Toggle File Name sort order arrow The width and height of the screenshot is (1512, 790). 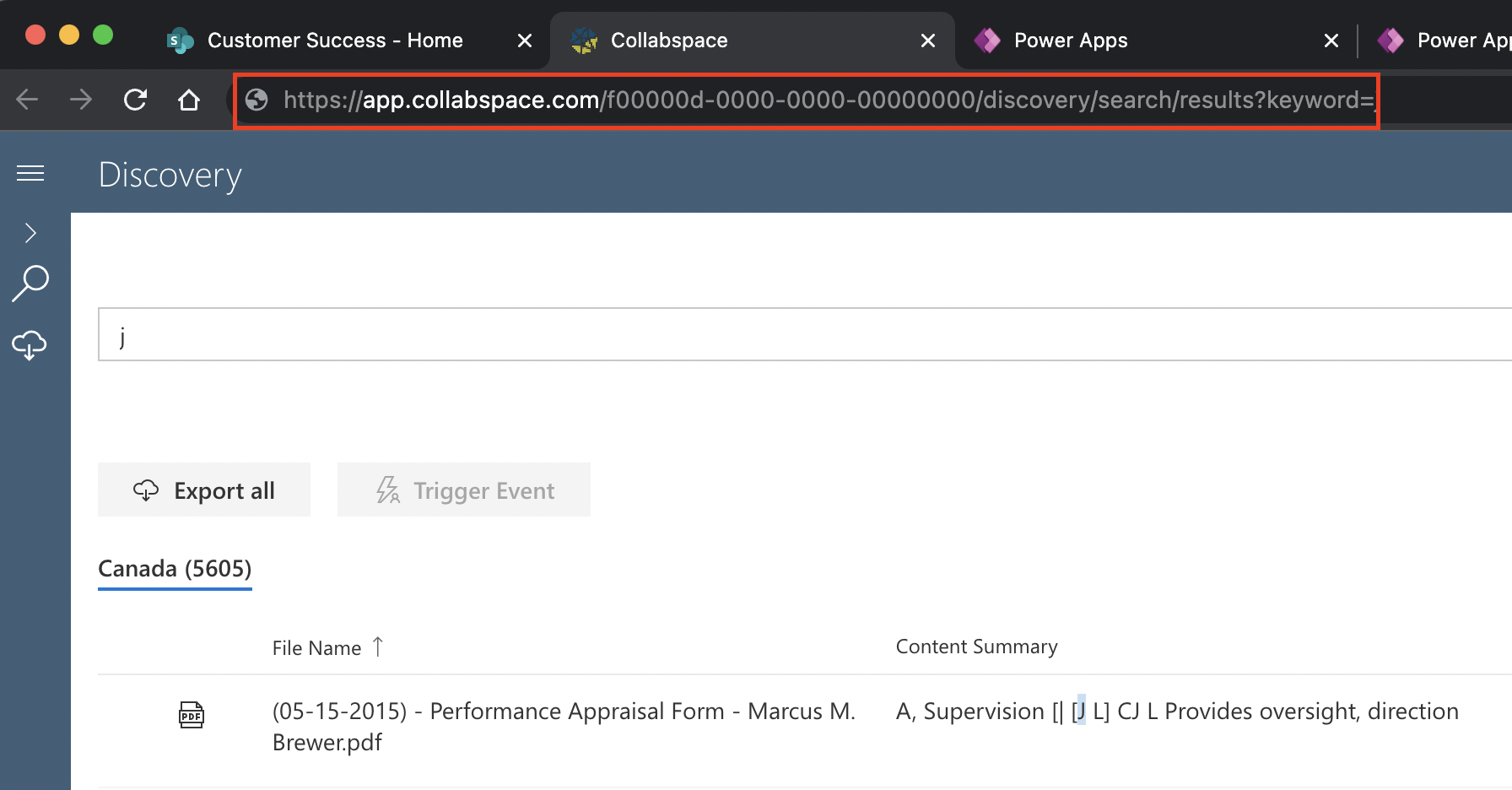[x=378, y=647]
